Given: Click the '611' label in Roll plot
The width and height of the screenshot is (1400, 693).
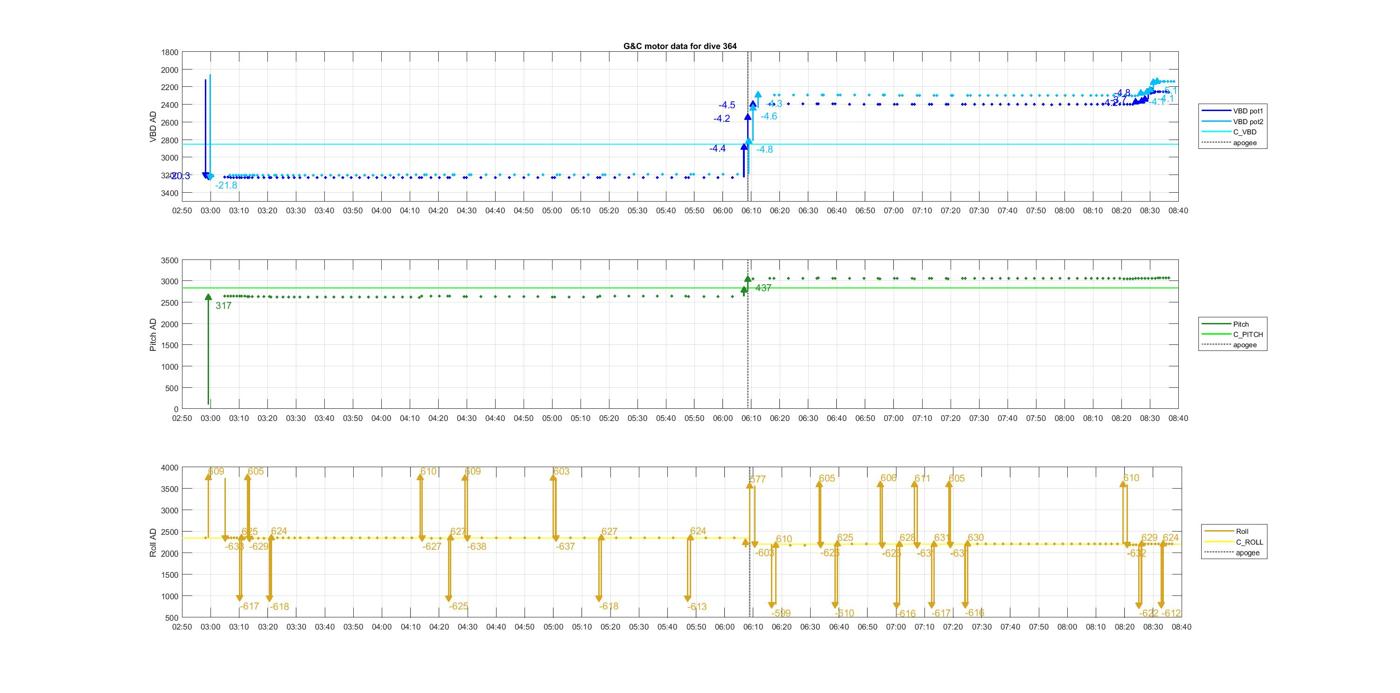Looking at the screenshot, I should click(x=922, y=478).
